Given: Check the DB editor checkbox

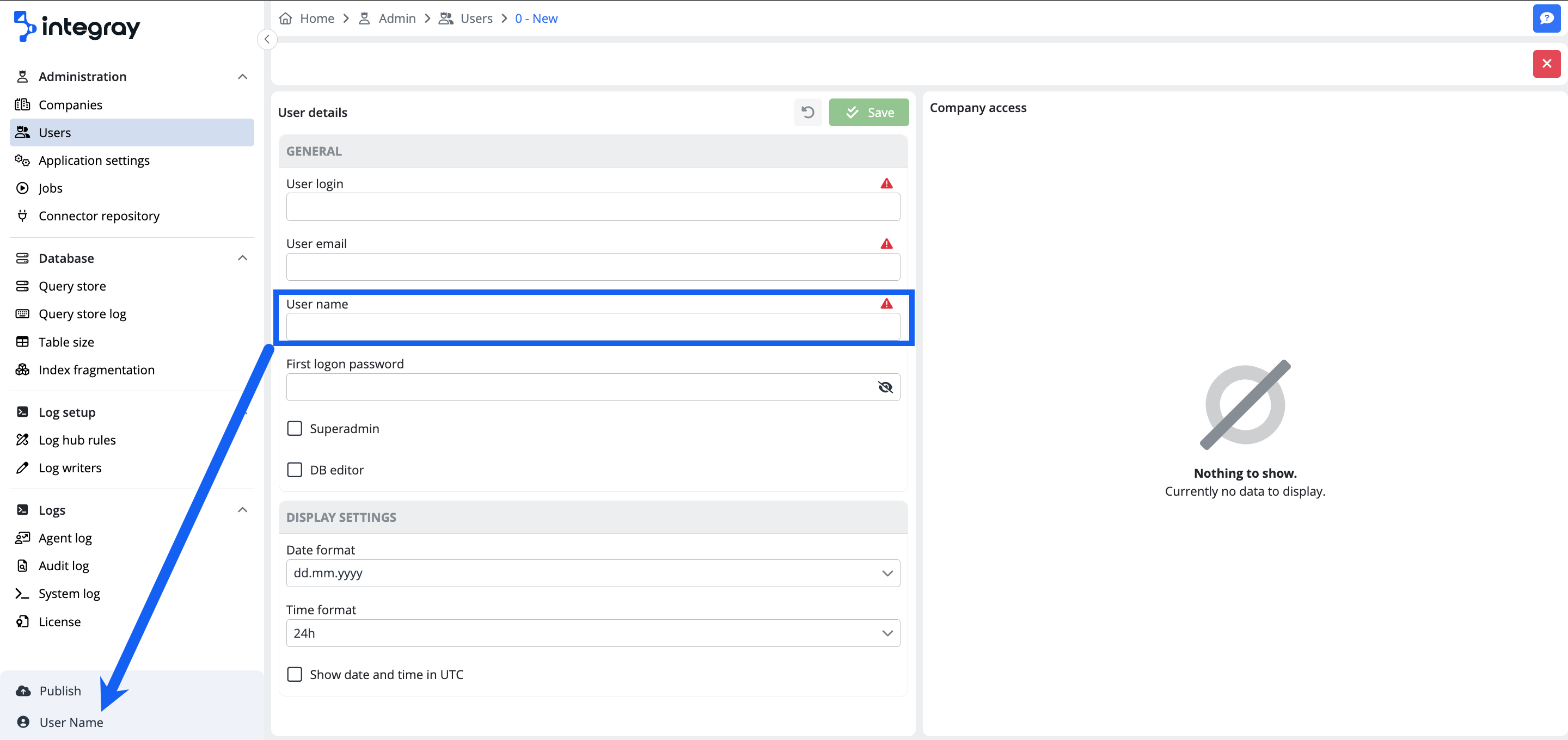Looking at the screenshot, I should click(295, 470).
